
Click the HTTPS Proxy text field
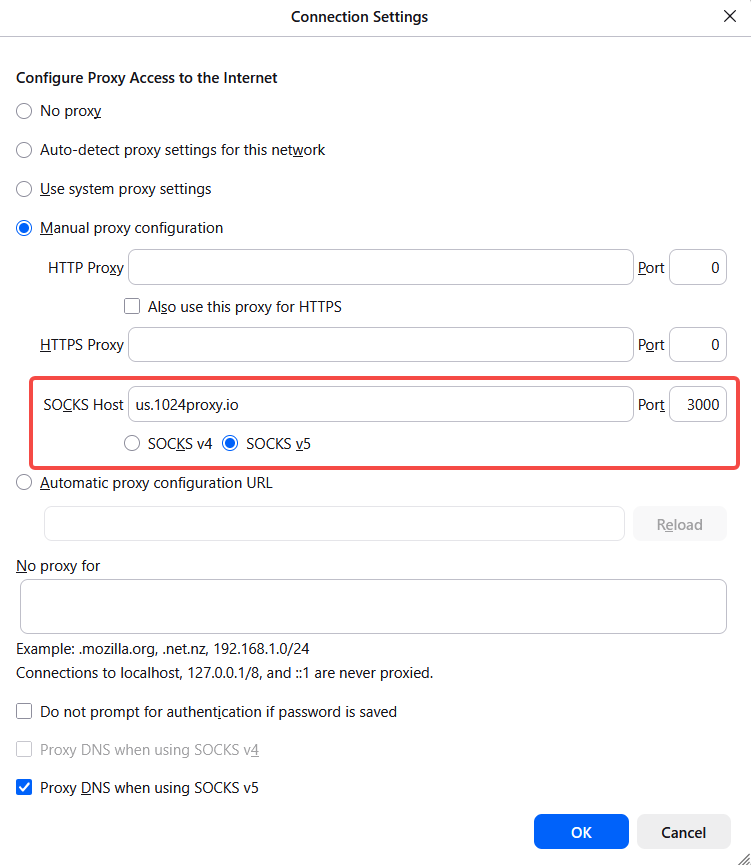381,345
